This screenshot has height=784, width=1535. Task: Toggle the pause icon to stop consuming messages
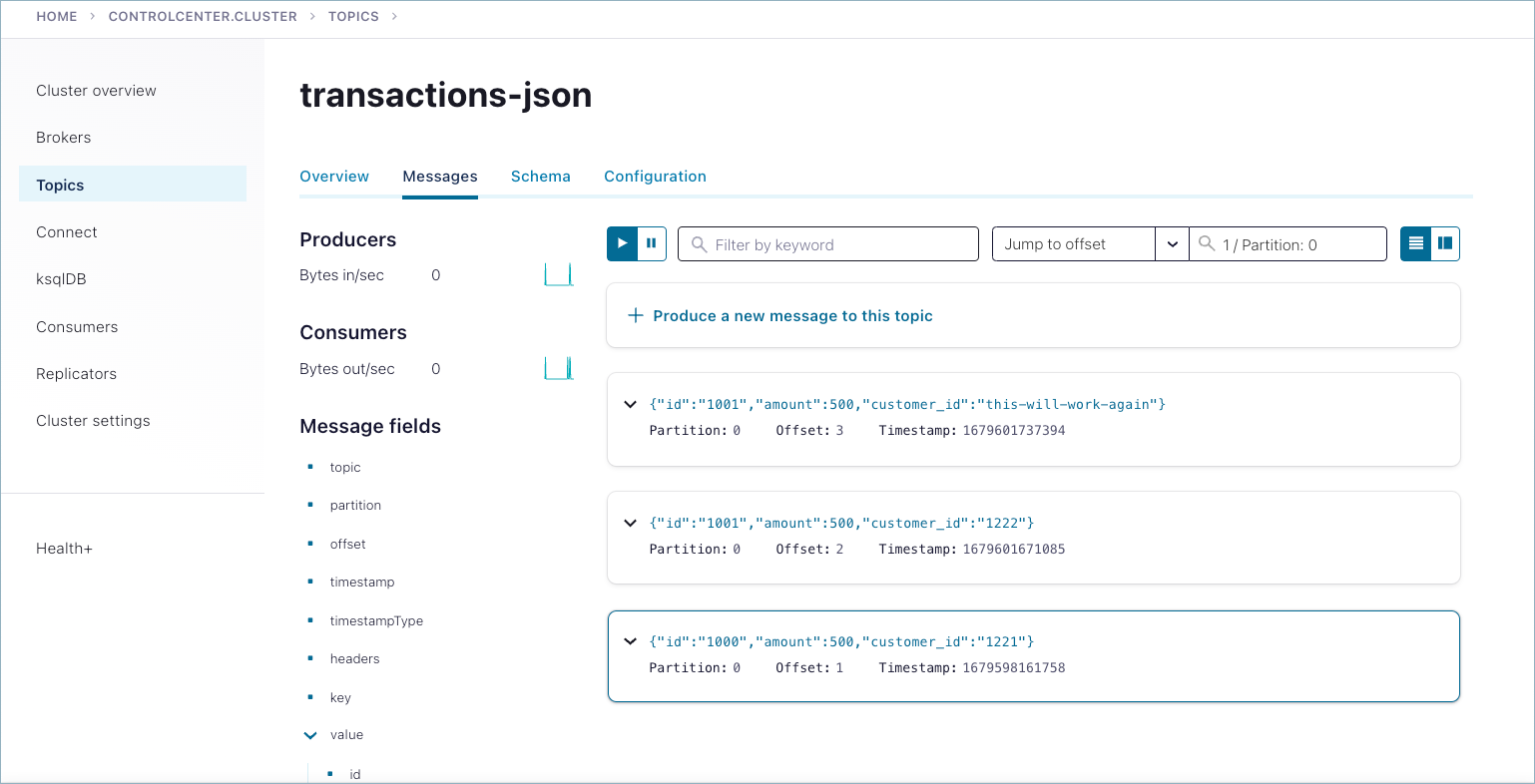(x=651, y=242)
